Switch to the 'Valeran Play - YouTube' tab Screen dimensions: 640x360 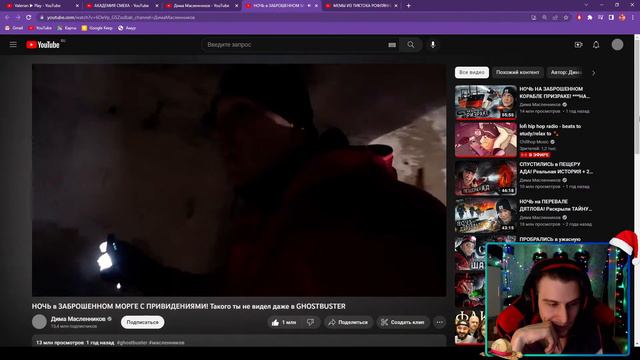(x=41, y=6)
